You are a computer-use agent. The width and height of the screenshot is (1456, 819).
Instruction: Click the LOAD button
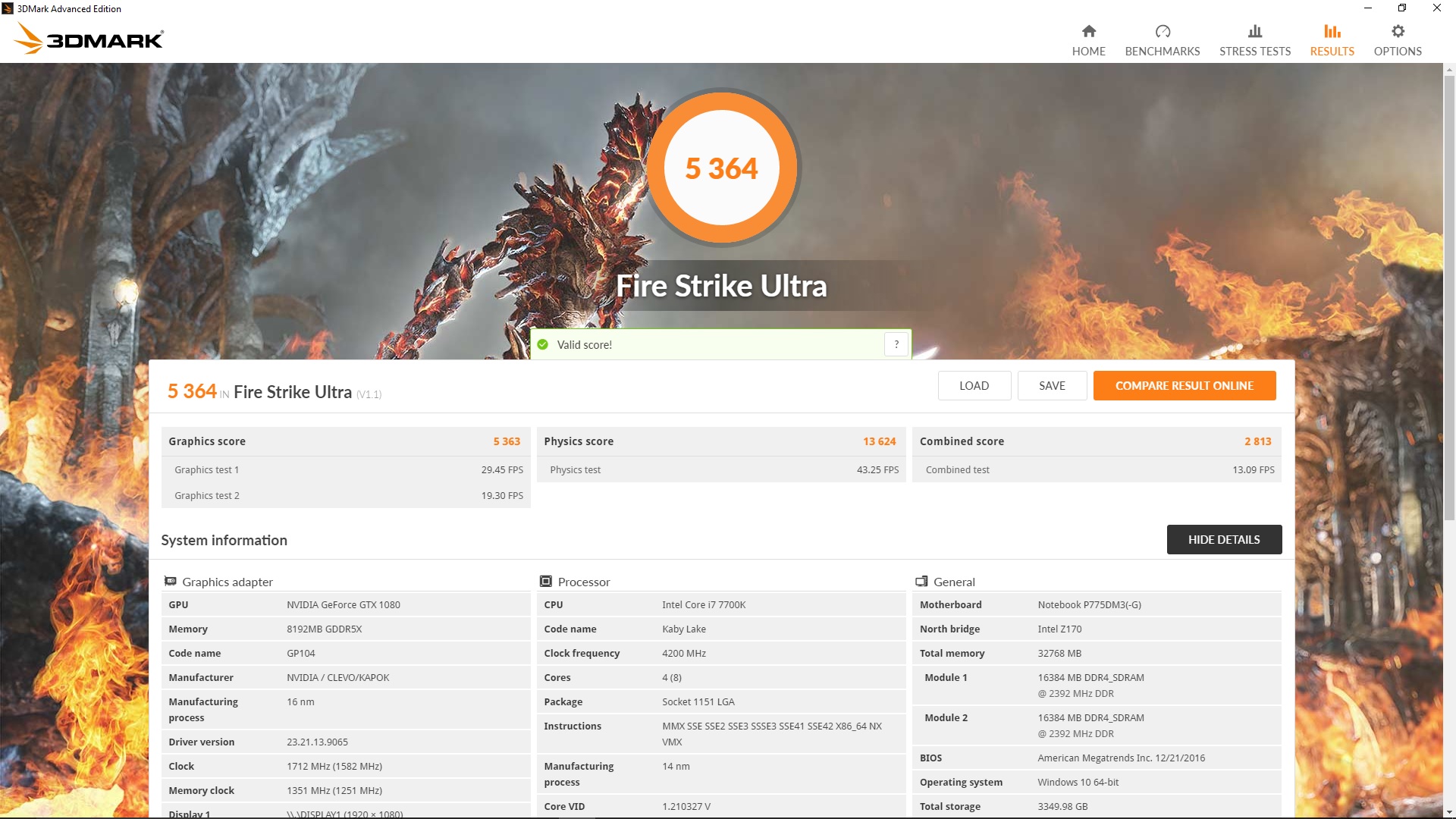(x=974, y=385)
